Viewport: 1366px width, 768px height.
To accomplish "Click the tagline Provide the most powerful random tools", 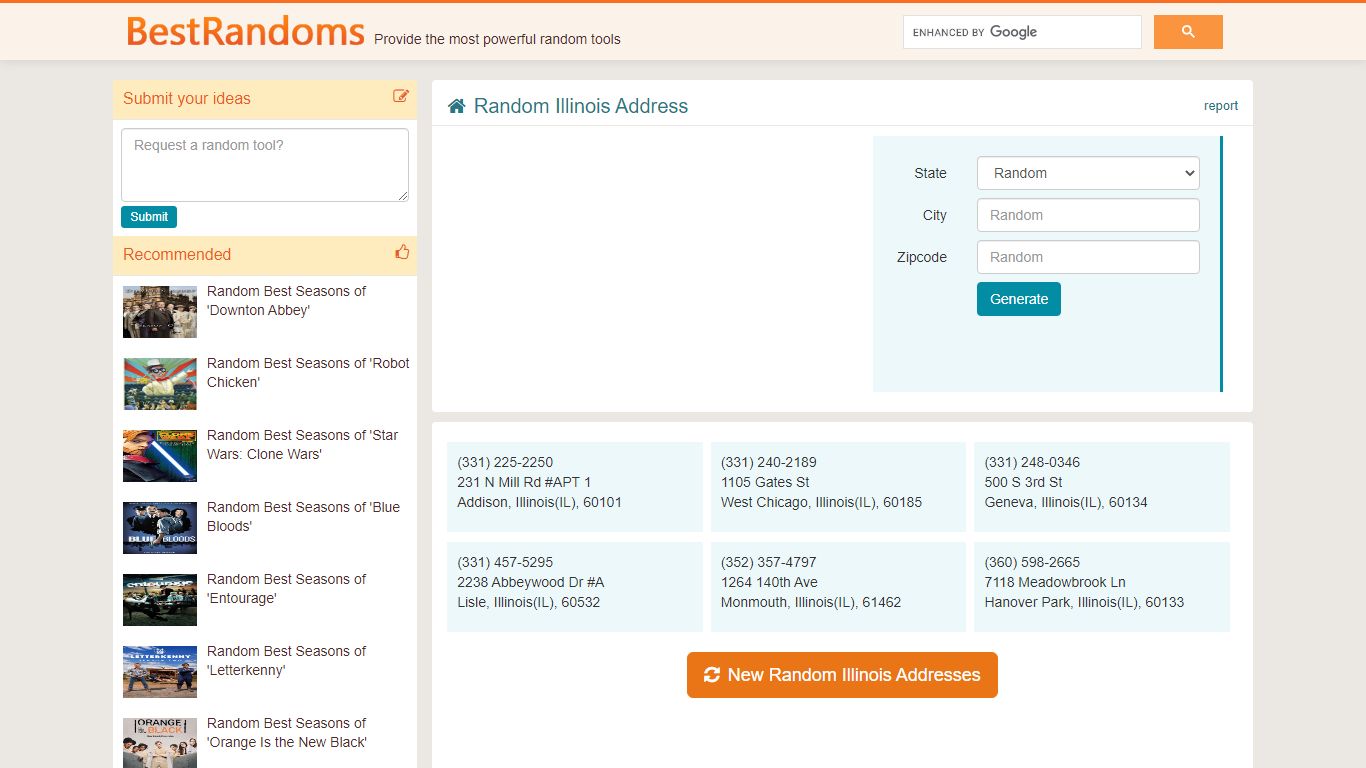I will point(497,39).
